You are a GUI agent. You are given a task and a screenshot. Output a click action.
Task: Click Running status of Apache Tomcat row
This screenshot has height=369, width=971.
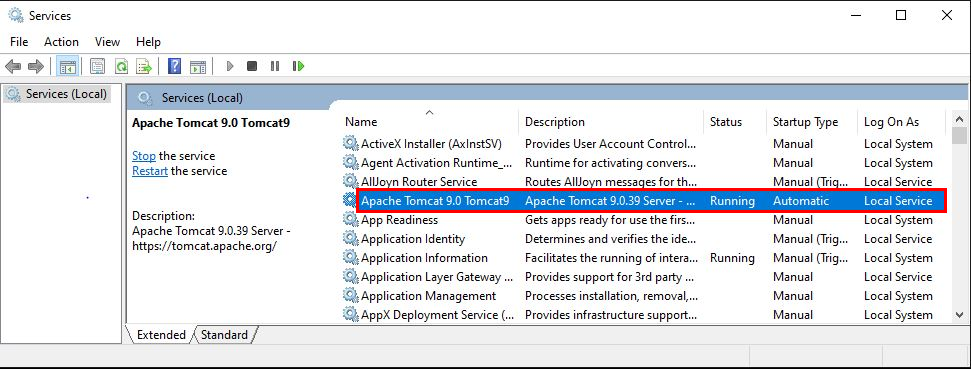[733, 201]
